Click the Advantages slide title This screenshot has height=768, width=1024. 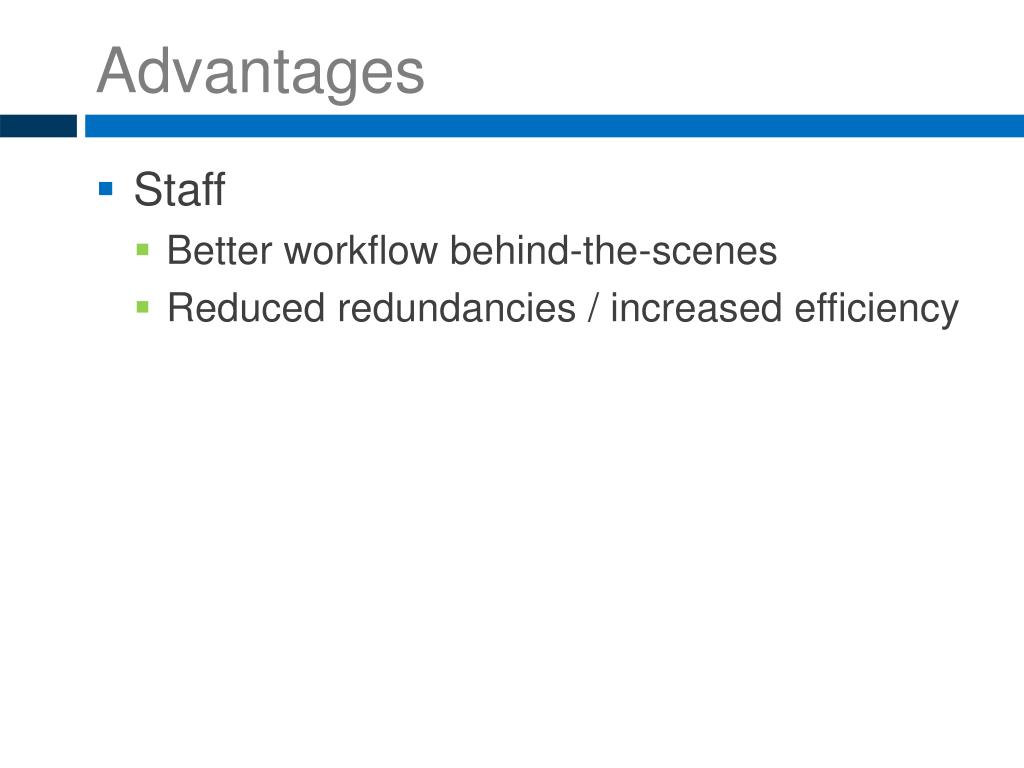[261, 73]
